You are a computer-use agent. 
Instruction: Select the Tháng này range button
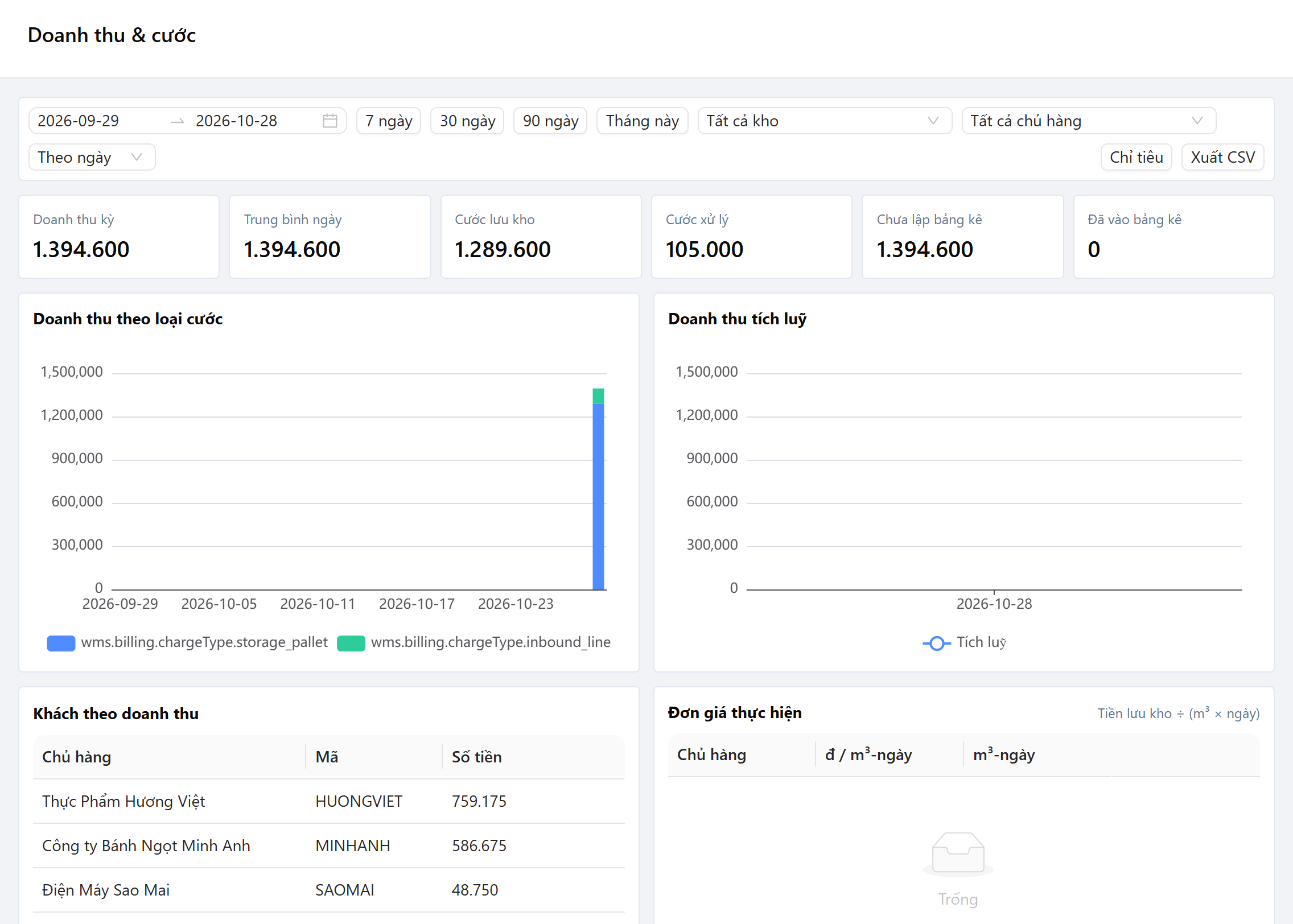(643, 121)
